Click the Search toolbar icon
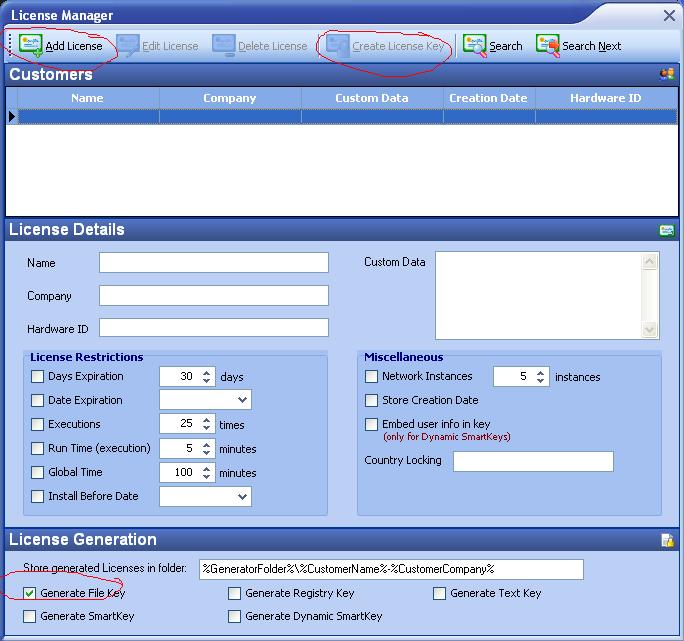 point(474,45)
